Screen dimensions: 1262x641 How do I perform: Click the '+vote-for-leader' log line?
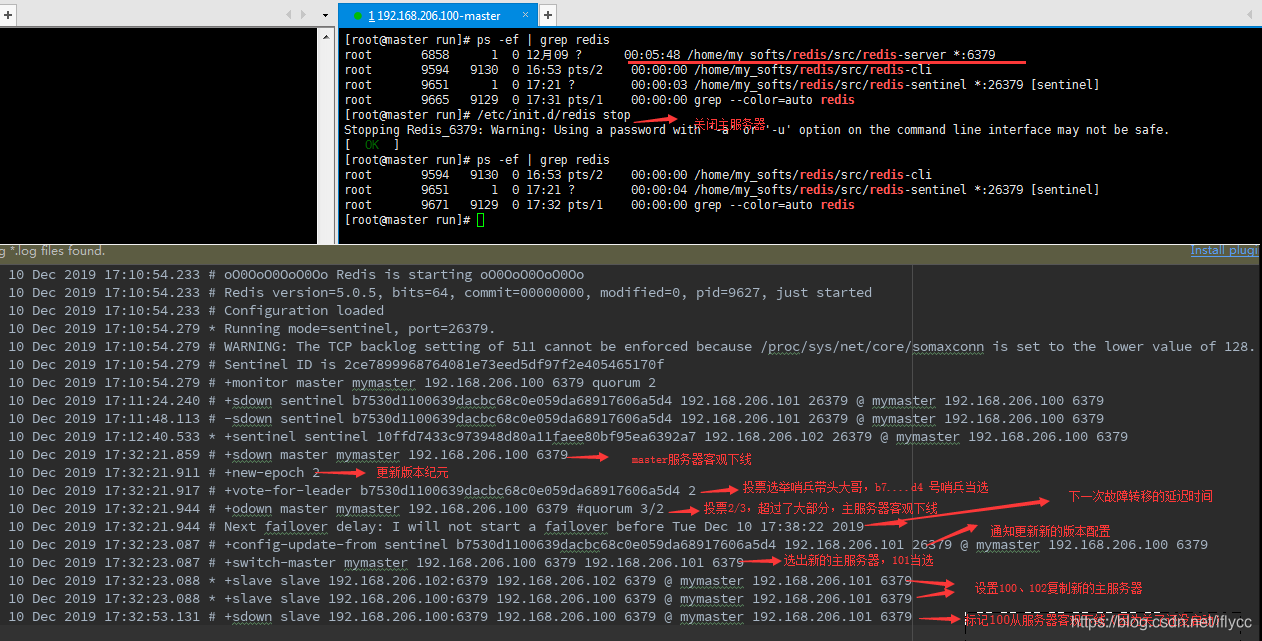pyautogui.click(x=352, y=490)
